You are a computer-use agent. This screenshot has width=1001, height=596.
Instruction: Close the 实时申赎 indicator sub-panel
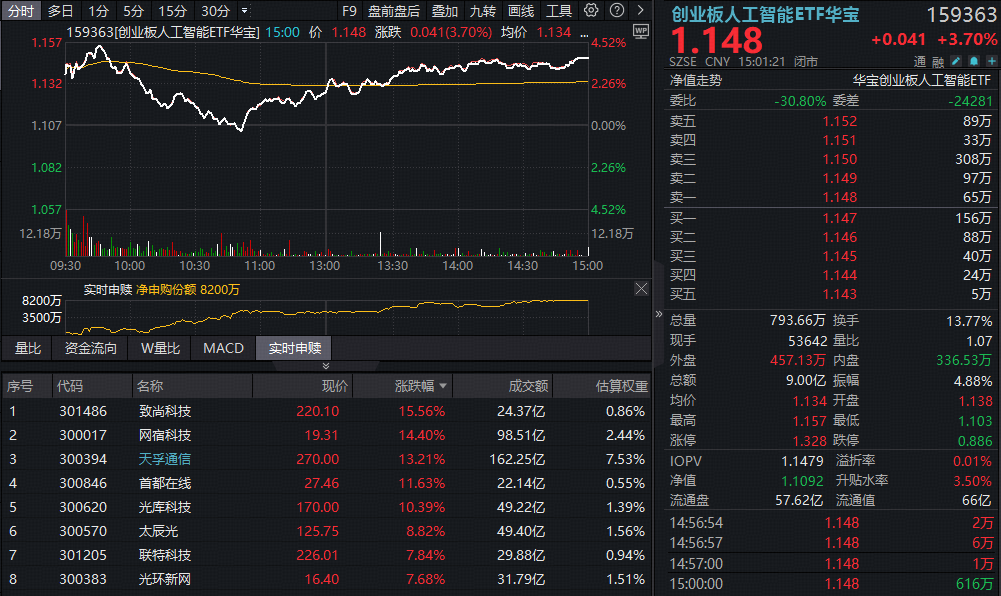(641, 289)
